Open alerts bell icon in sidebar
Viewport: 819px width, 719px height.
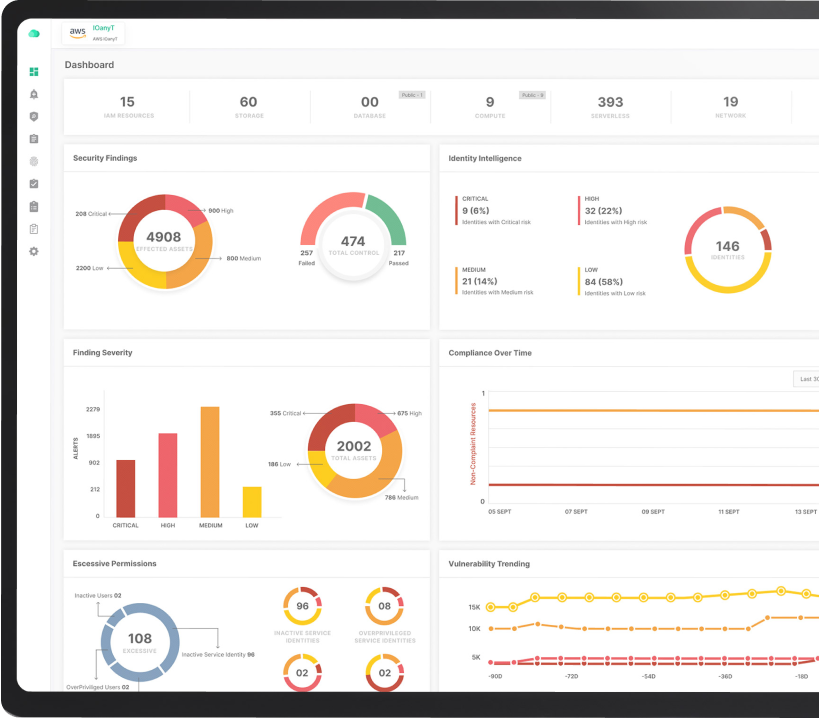pos(34,94)
